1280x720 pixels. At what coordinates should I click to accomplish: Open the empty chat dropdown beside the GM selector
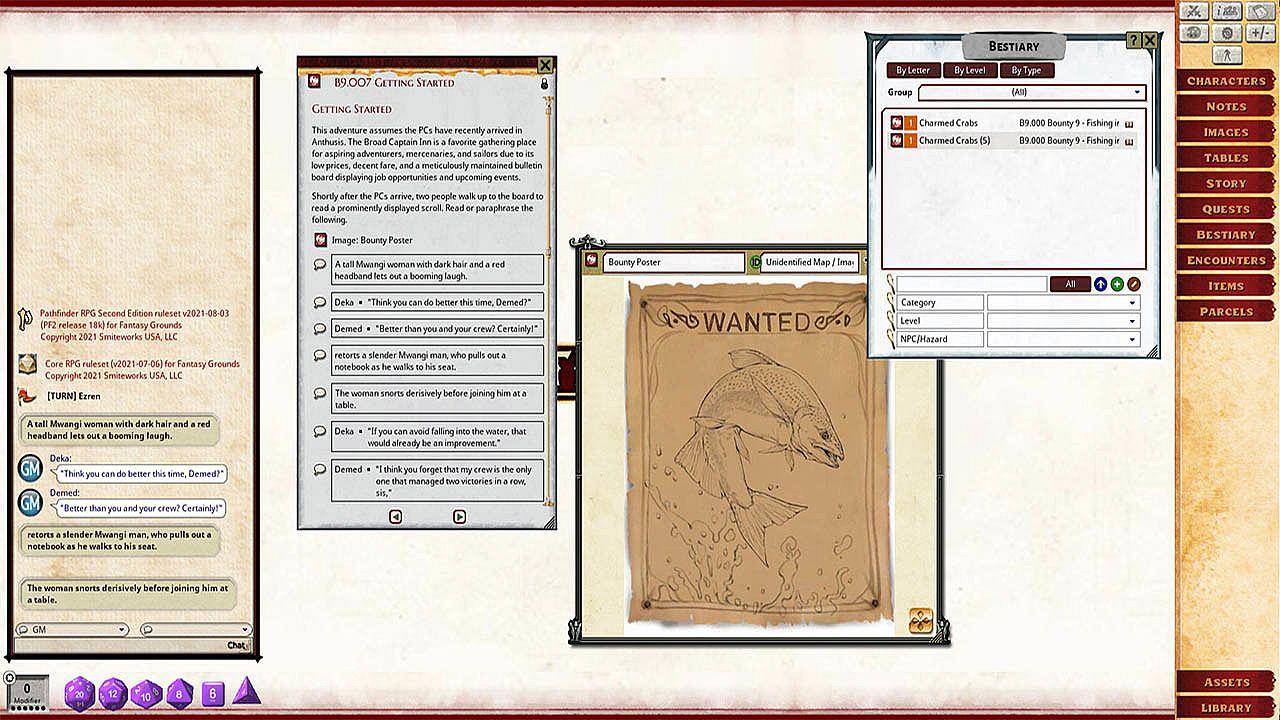click(195, 630)
